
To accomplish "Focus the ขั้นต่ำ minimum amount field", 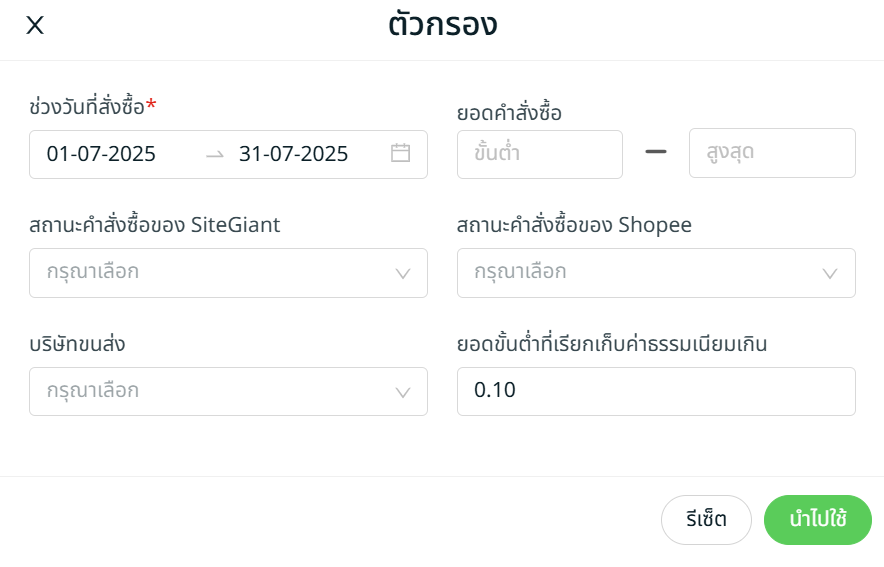I will click(x=539, y=154).
